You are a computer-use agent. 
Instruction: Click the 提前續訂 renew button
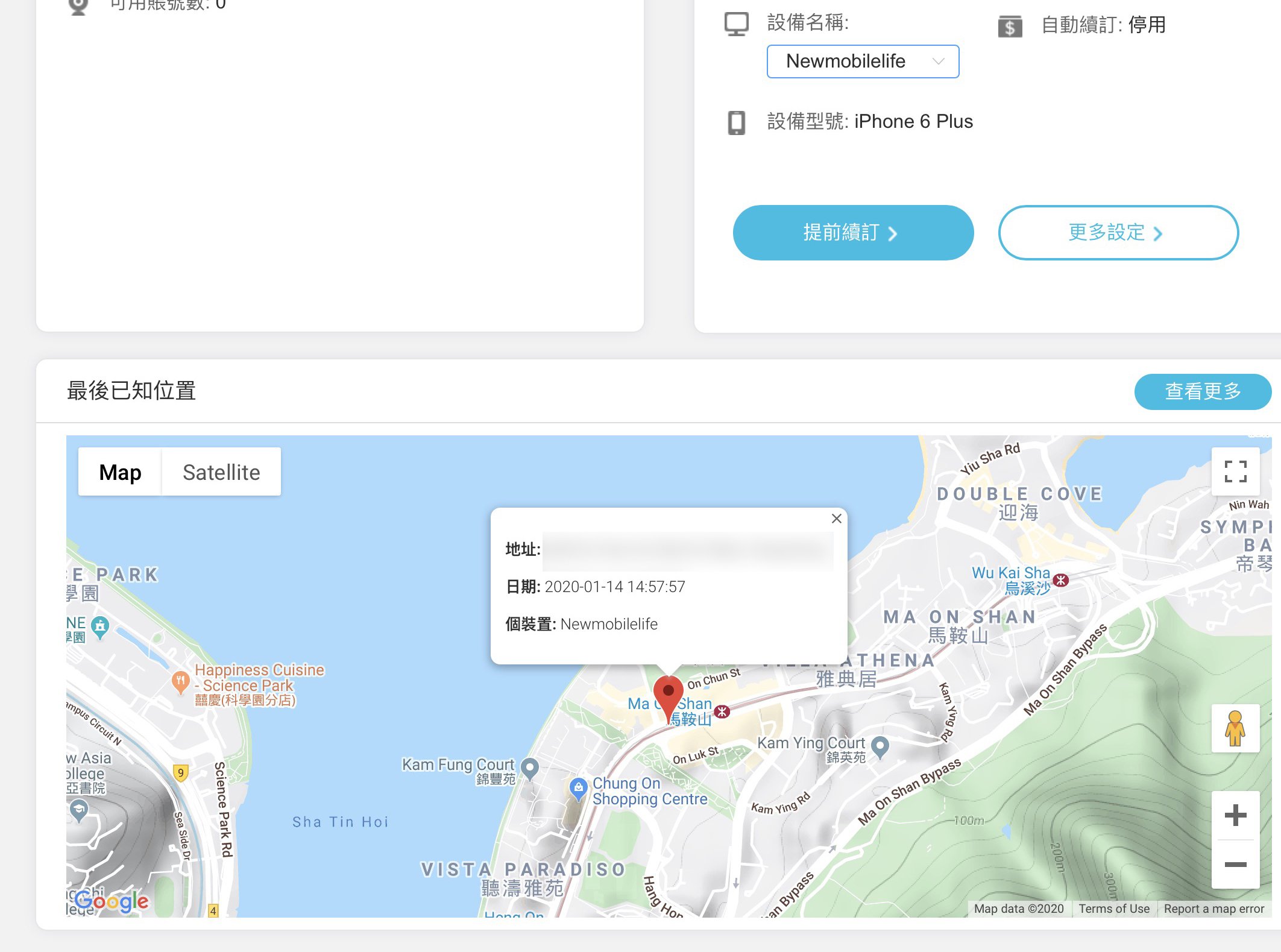(x=853, y=233)
